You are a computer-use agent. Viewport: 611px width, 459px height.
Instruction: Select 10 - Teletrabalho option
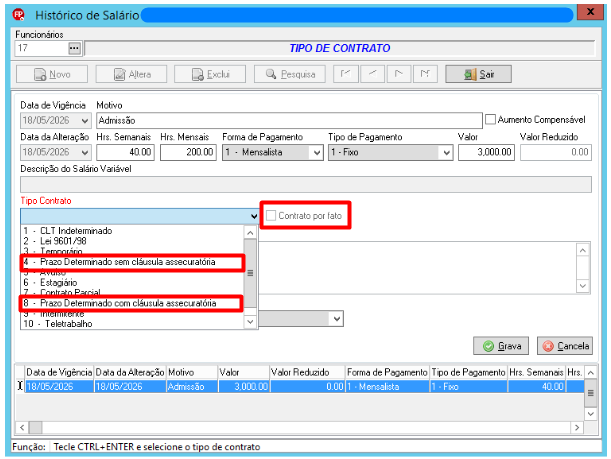[132, 324]
